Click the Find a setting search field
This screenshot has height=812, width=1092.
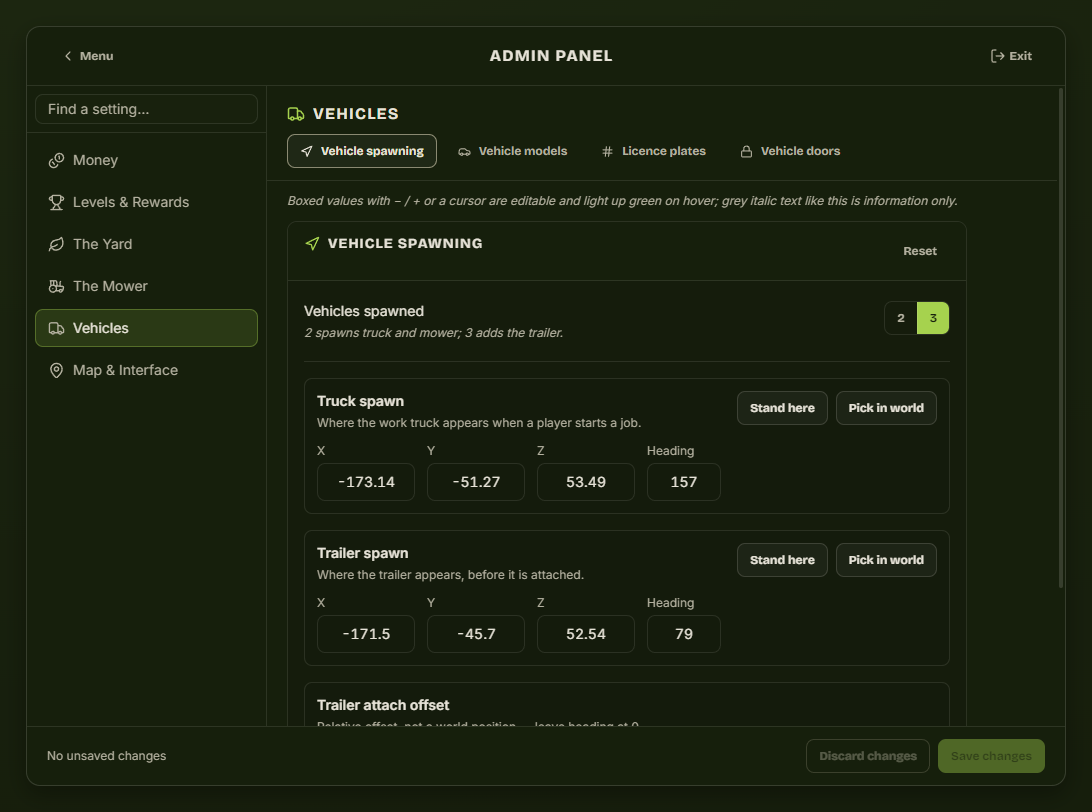pyautogui.click(x=146, y=109)
